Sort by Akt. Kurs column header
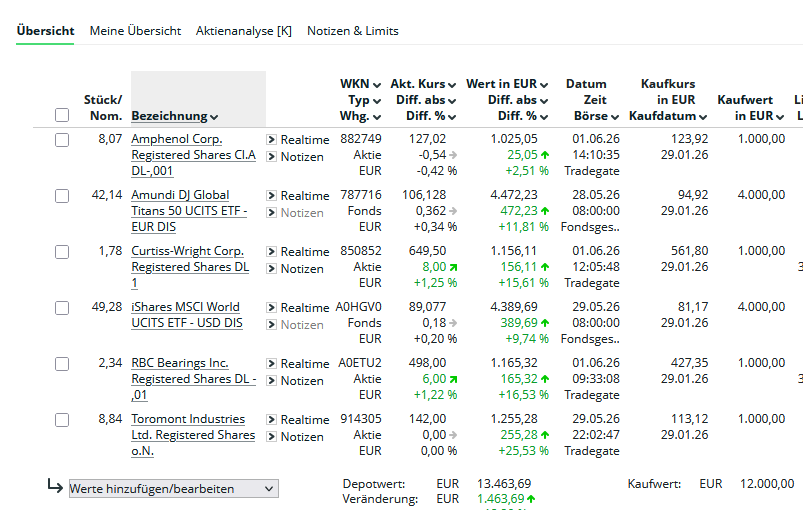803x510 pixels. [423, 84]
